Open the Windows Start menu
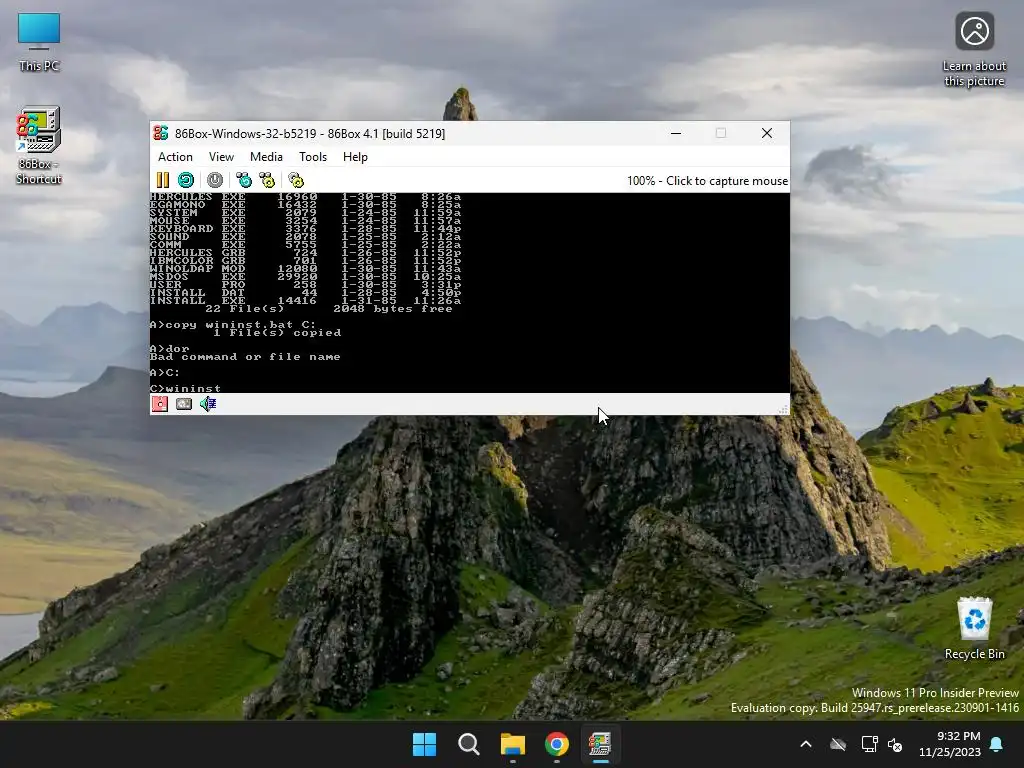The height and width of the screenshot is (768, 1024). (x=424, y=744)
